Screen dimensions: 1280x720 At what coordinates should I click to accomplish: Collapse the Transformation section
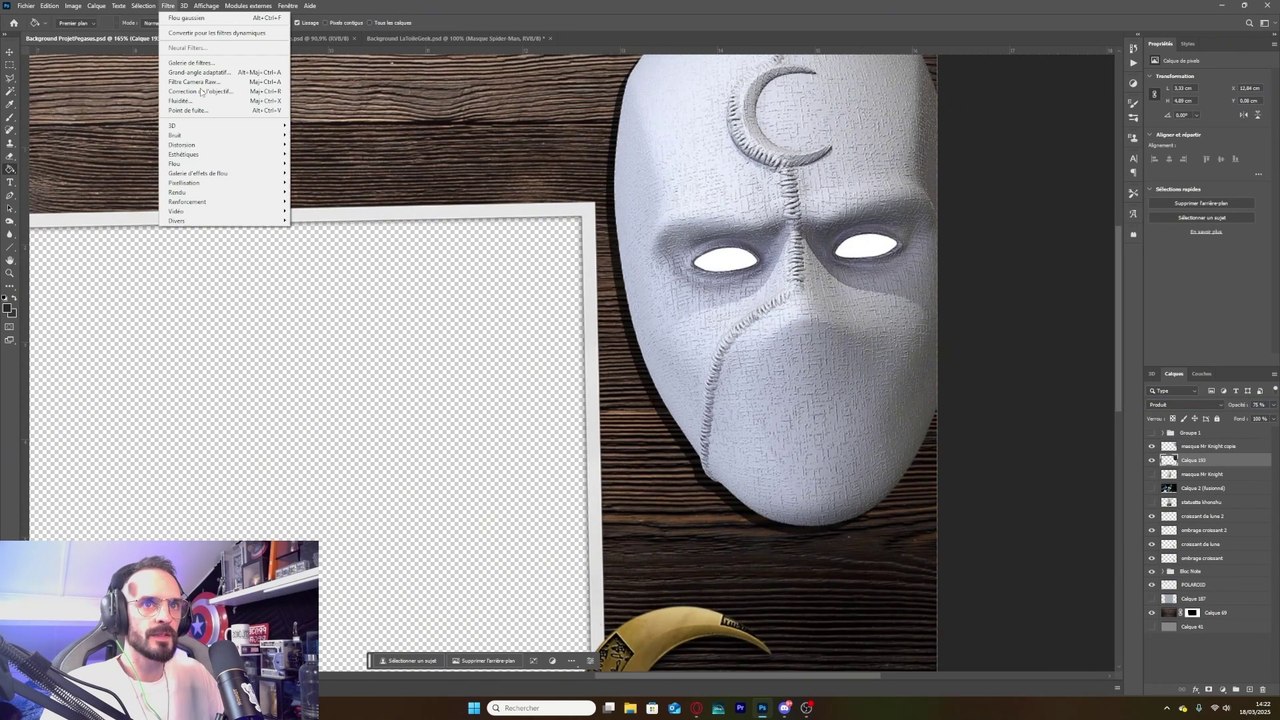tap(1149, 76)
